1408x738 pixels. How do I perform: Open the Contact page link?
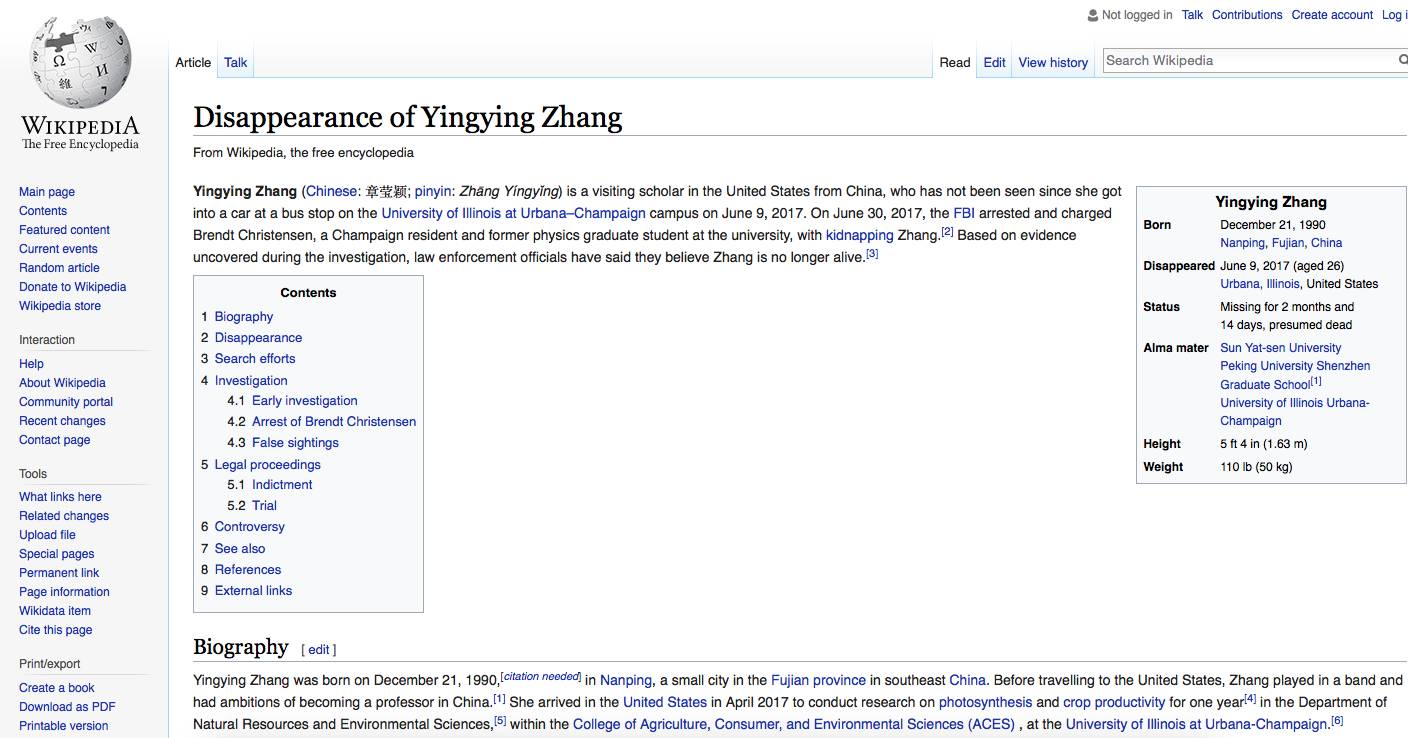54,440
